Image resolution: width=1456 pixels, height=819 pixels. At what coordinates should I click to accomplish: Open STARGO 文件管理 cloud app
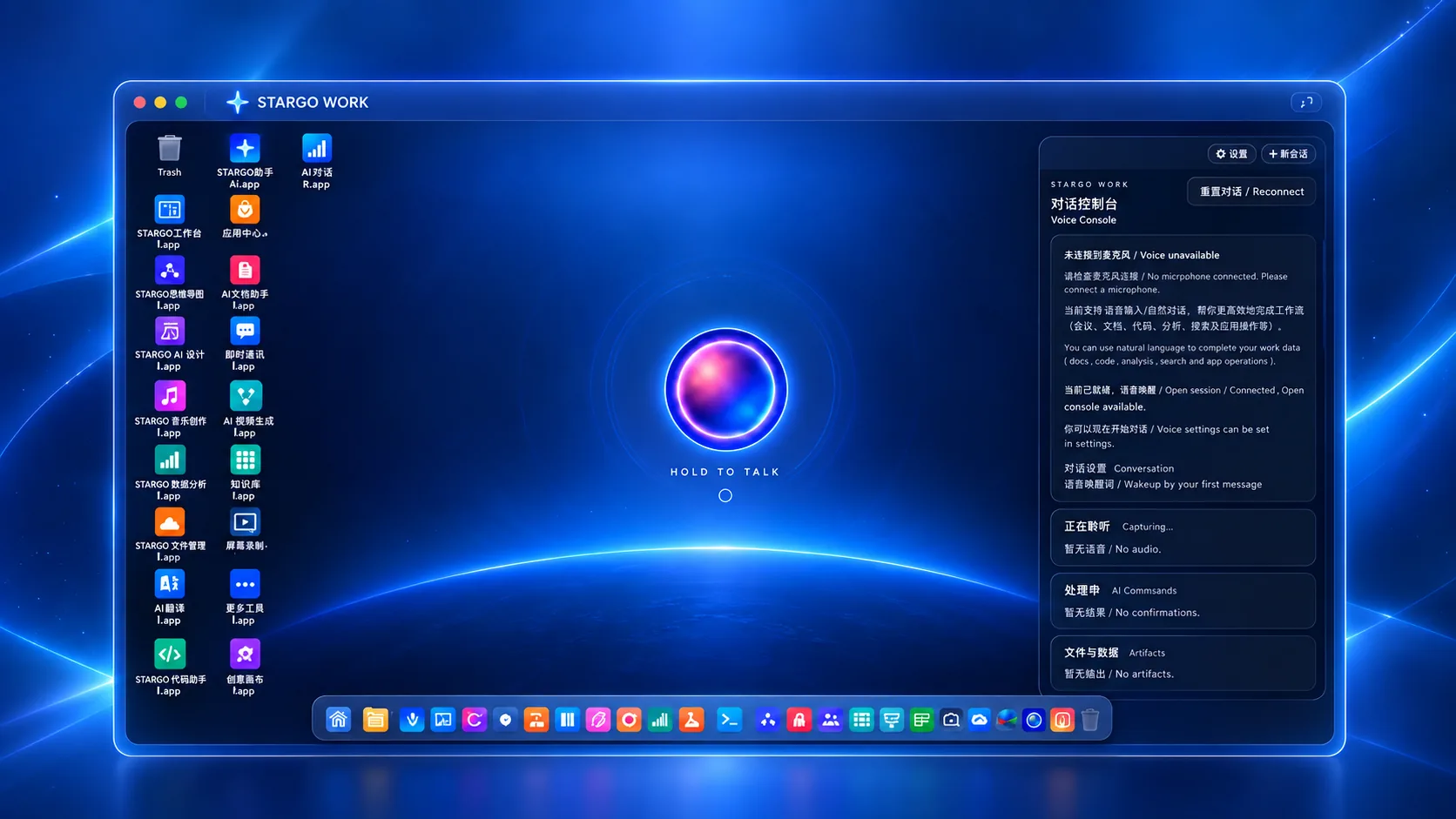point(170,522)
